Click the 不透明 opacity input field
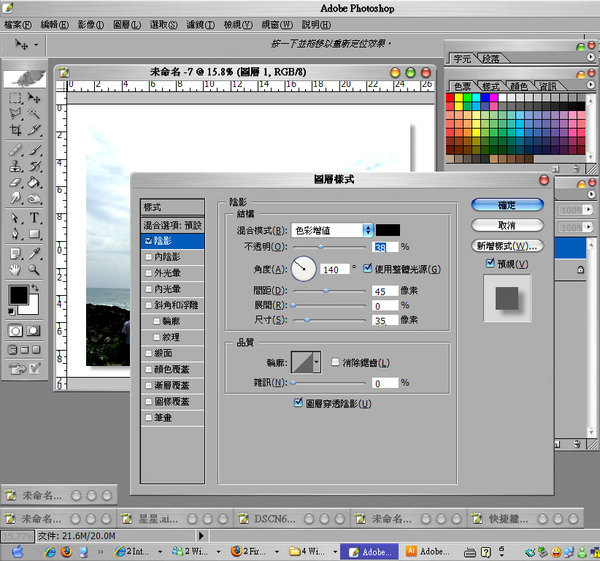The width and height of the screenshot is (600, 561). 384,246
